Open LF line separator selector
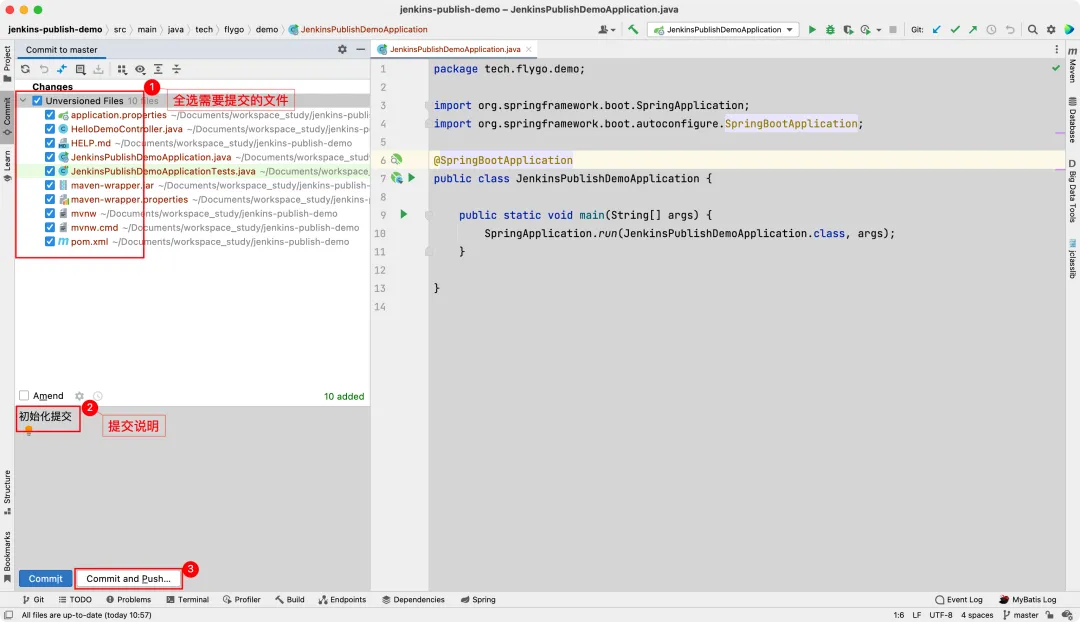This screenshot has height=622, width=1080. pos(917,615)
